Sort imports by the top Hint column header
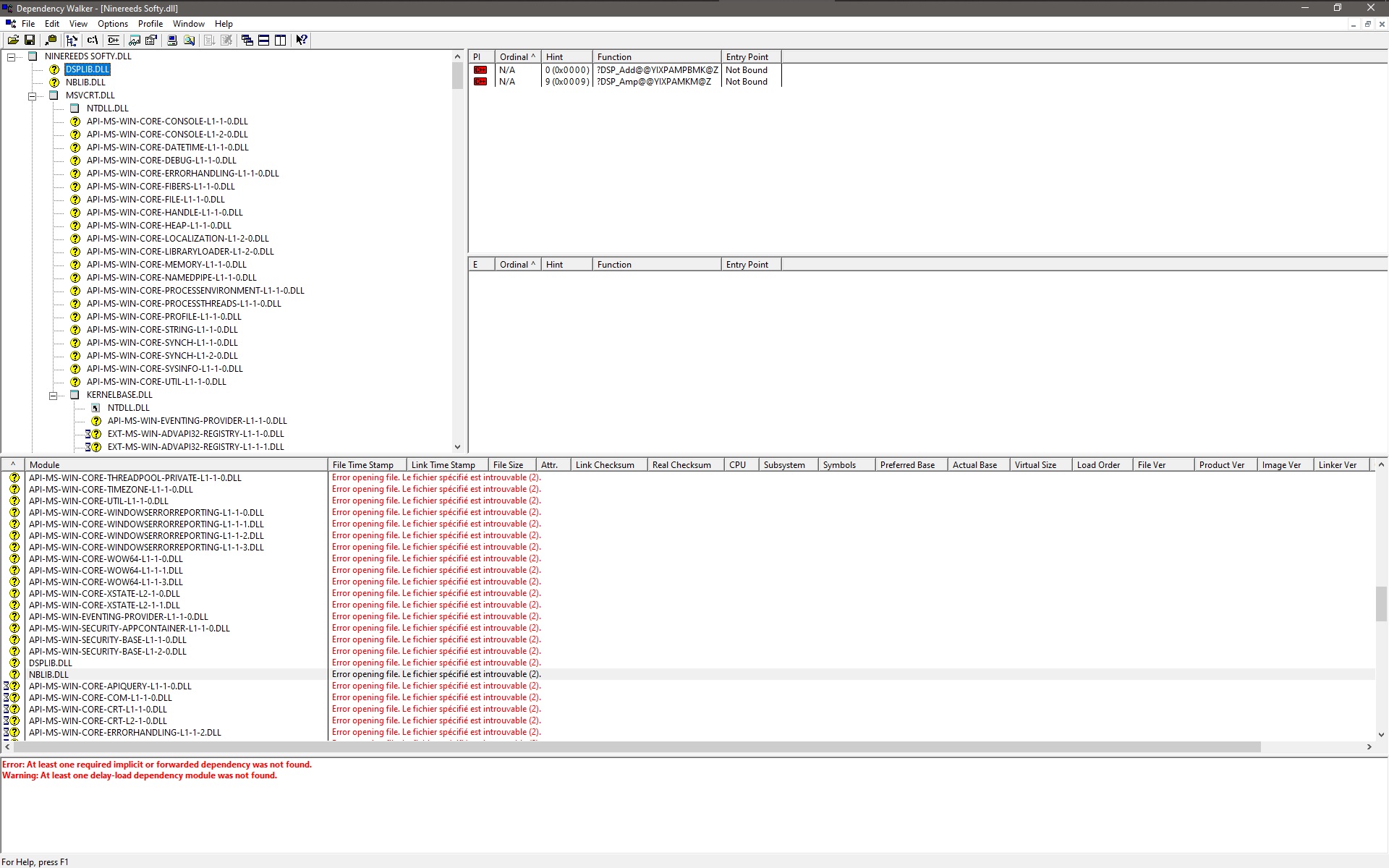This screenshot has width=1389, height=868. point(567,57)
